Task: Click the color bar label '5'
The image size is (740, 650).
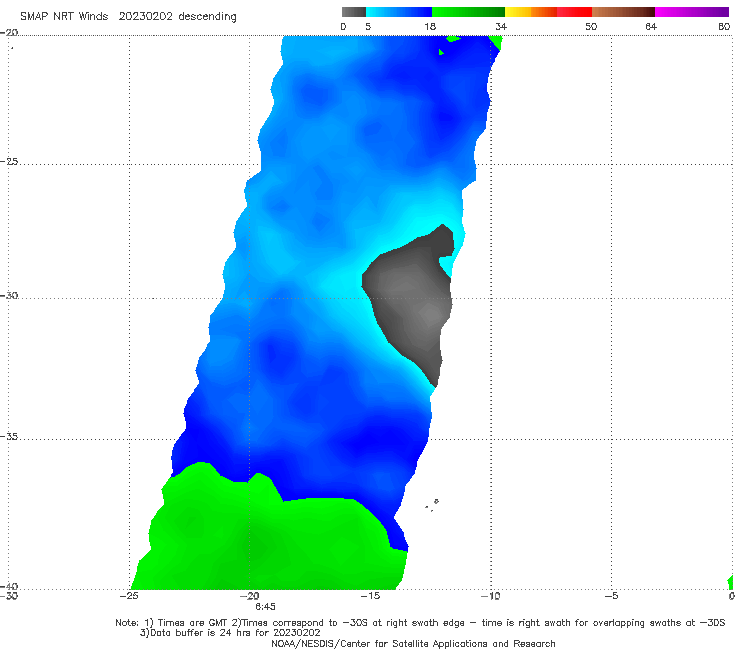Action: pos(368,26)
